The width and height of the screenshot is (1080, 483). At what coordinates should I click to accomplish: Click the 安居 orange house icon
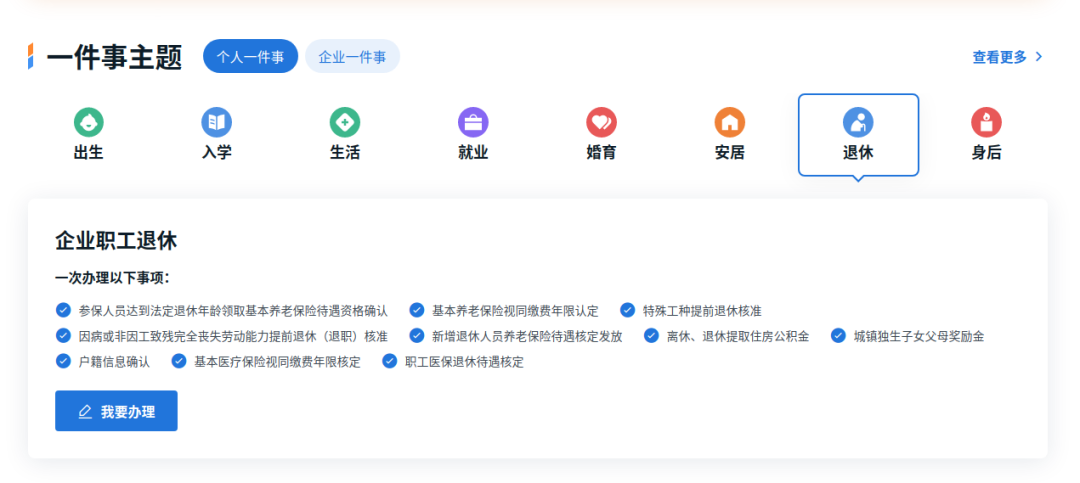point(730,123)
